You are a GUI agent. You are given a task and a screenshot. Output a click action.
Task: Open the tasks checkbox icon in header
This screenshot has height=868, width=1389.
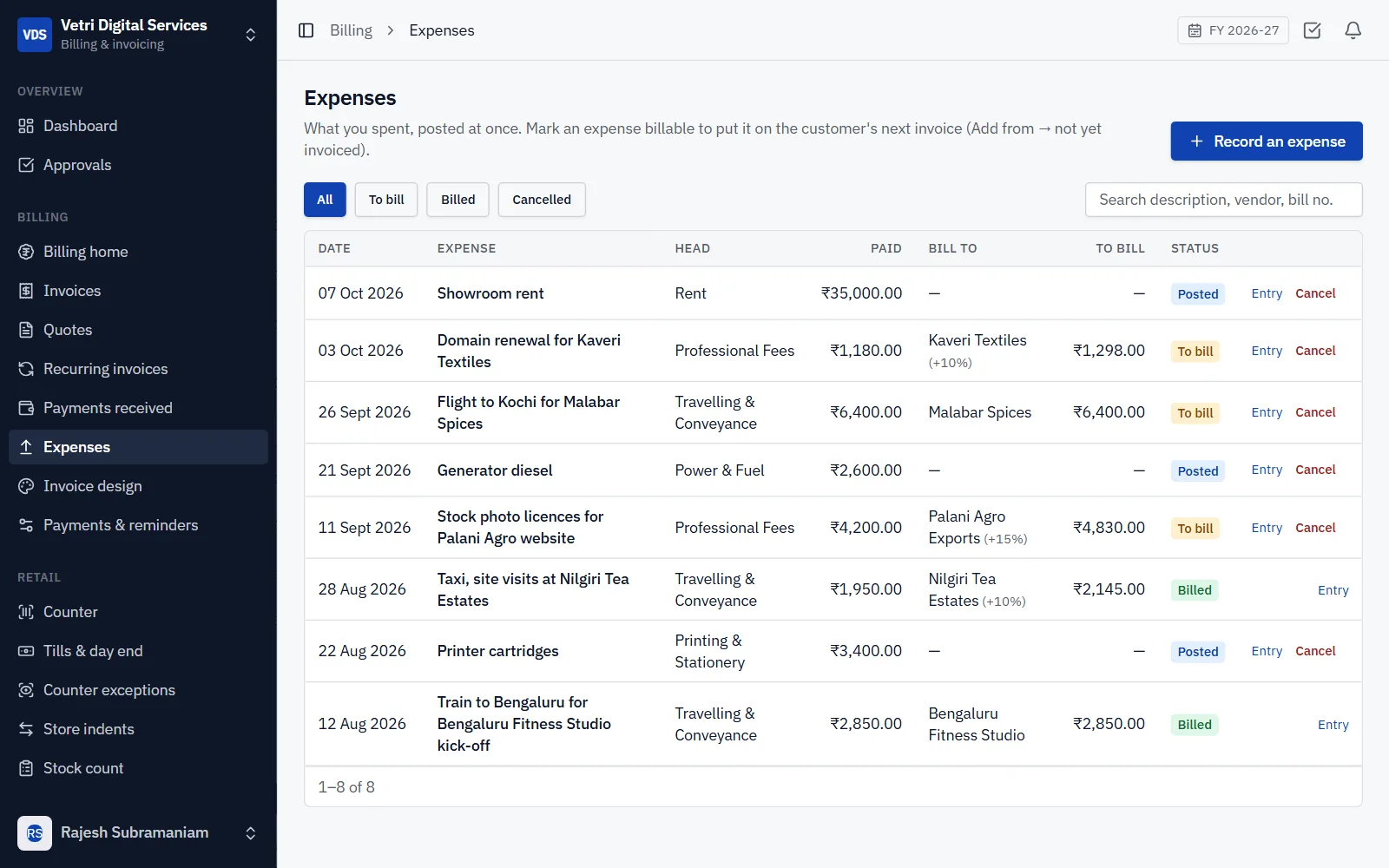coord(1313,30)
